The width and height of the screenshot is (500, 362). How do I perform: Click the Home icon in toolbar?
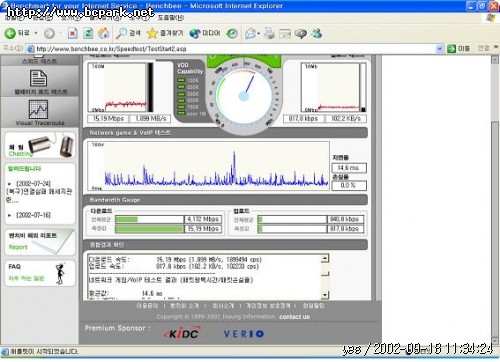click(x=104, y=33)
